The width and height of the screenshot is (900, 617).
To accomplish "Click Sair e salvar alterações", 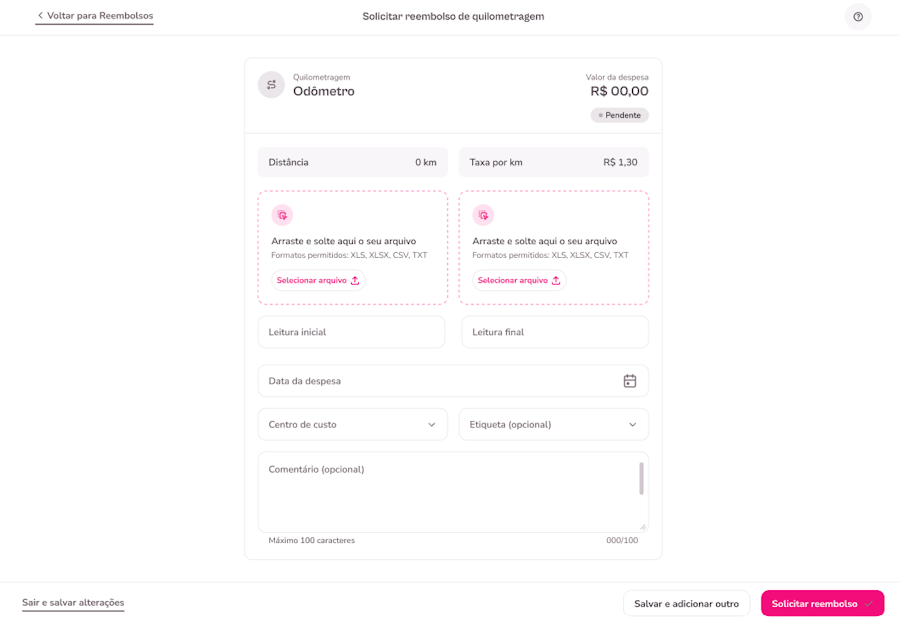I will point(74,603).
